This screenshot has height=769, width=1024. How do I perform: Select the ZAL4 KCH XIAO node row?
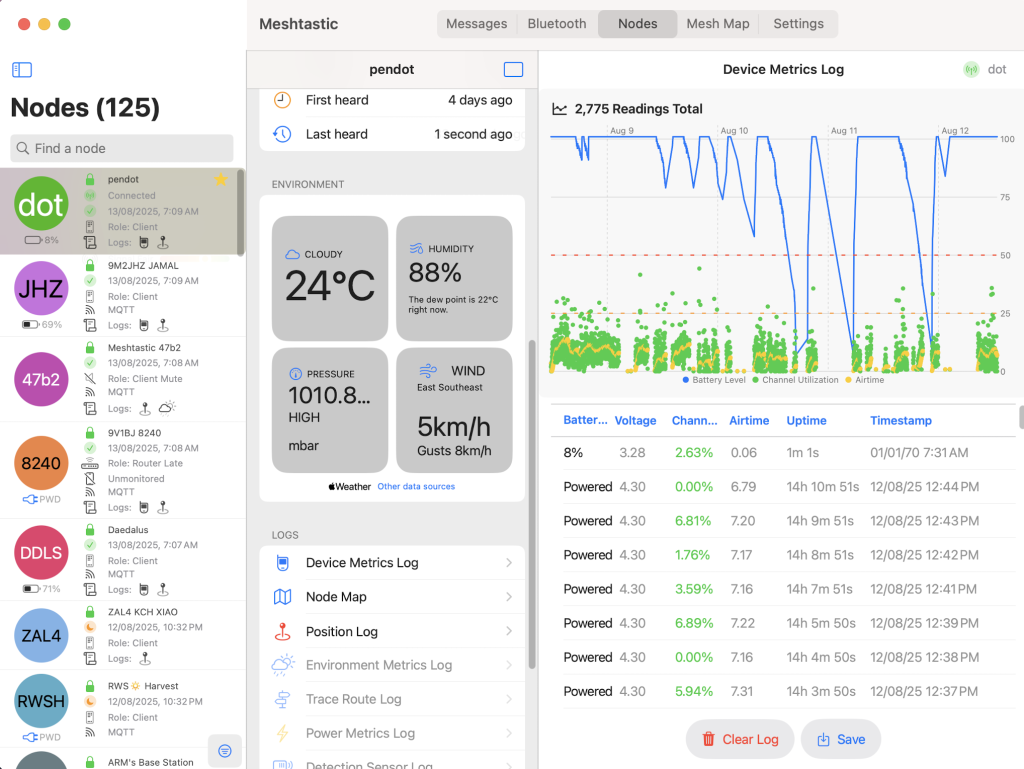coord(123,635)
